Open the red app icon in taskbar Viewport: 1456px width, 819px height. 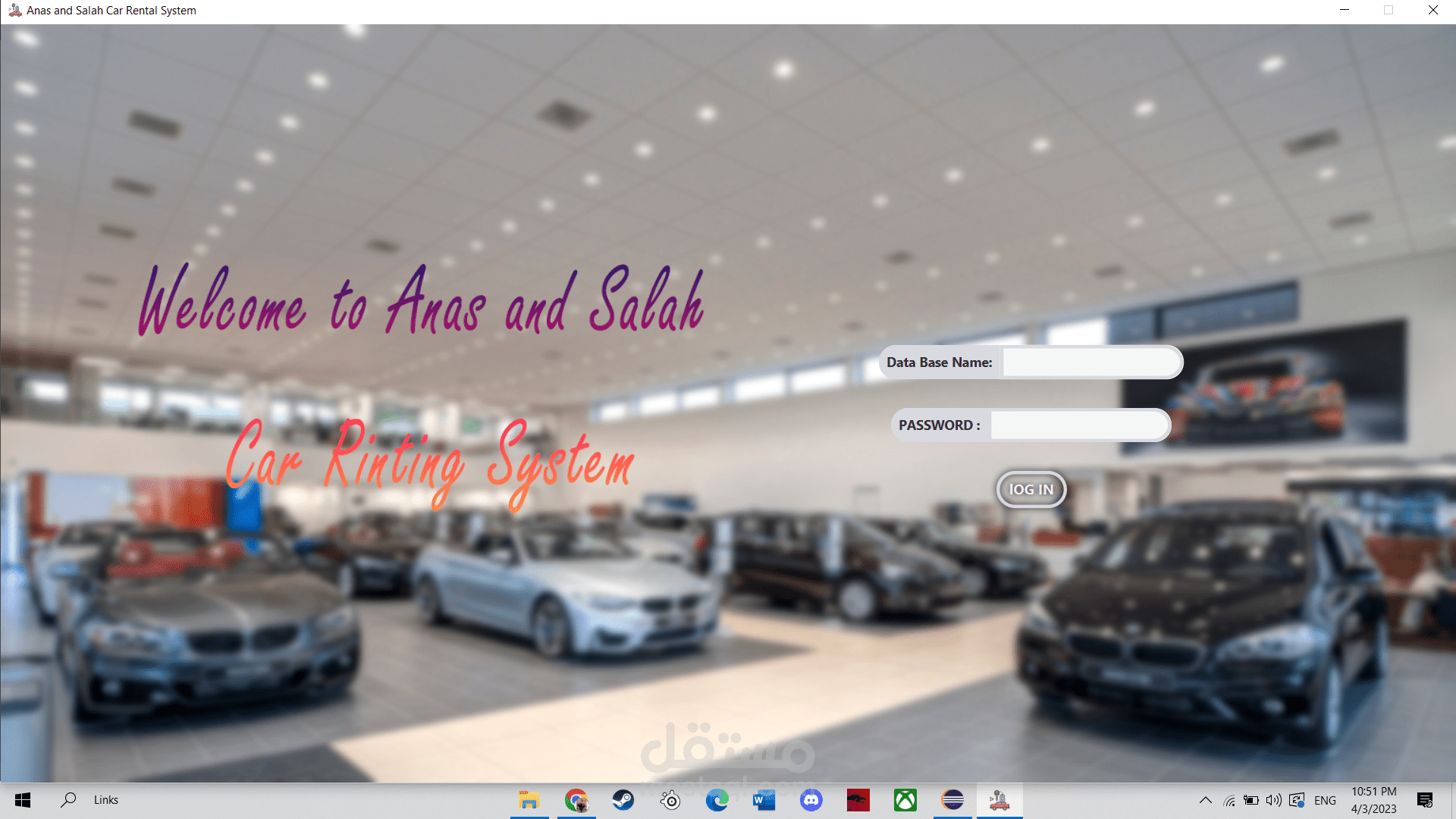pyautogui.click(x=858, y=800)
